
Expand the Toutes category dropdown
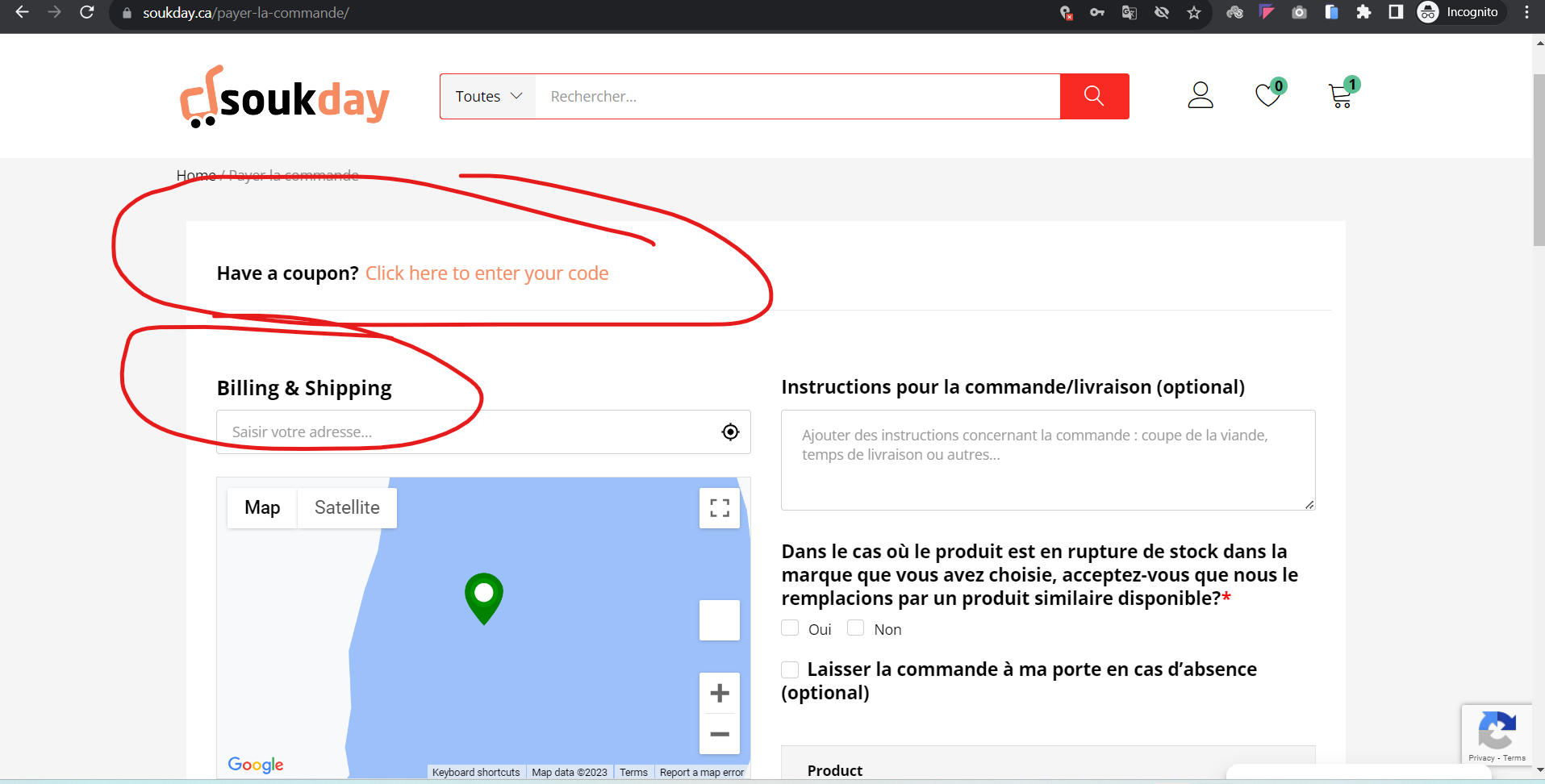click(x=488, y=96)
